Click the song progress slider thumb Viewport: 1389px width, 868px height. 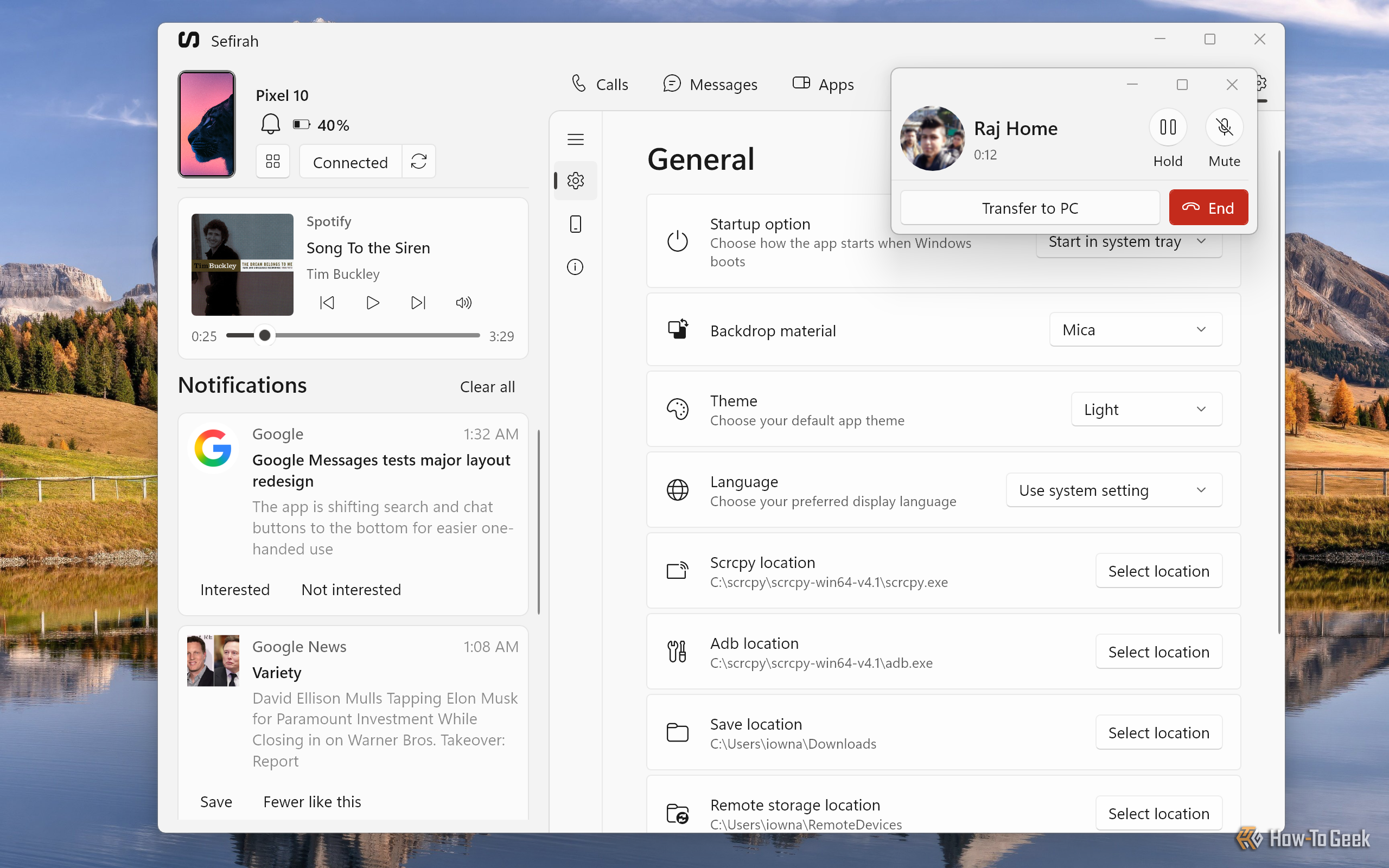pyautogui.click(x=265, y=335)
